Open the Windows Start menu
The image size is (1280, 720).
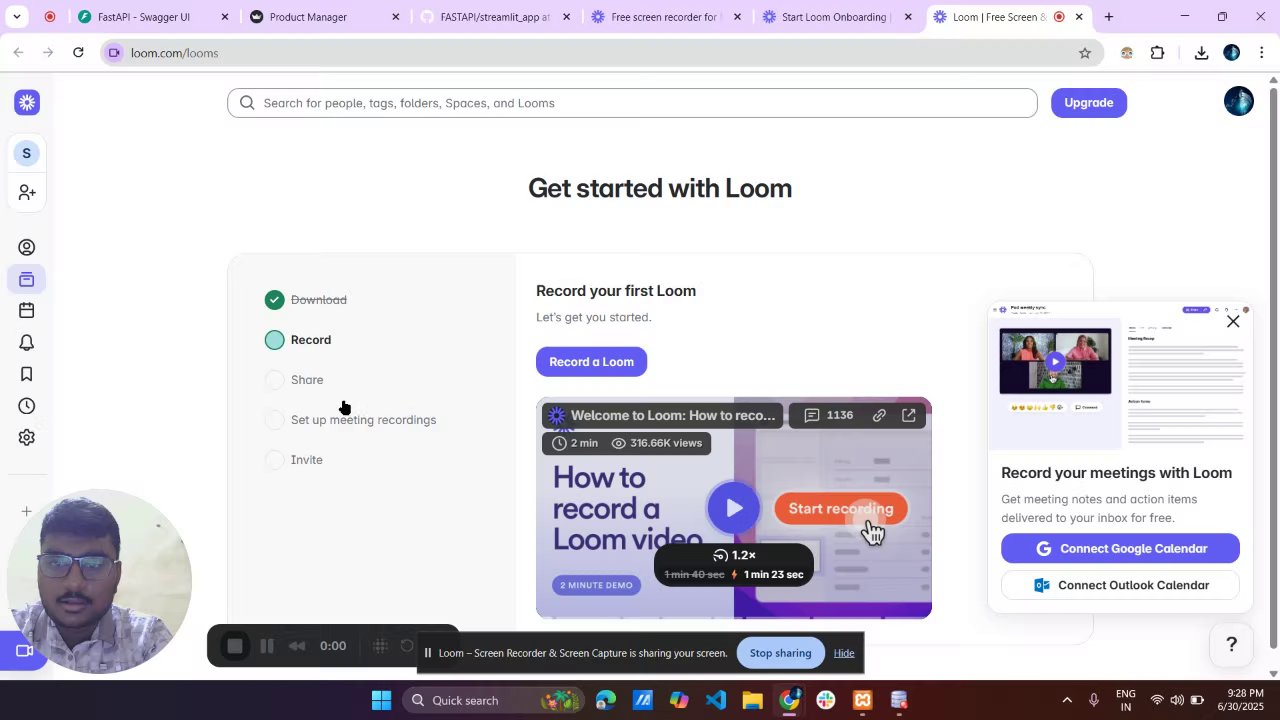coord(381,700)
